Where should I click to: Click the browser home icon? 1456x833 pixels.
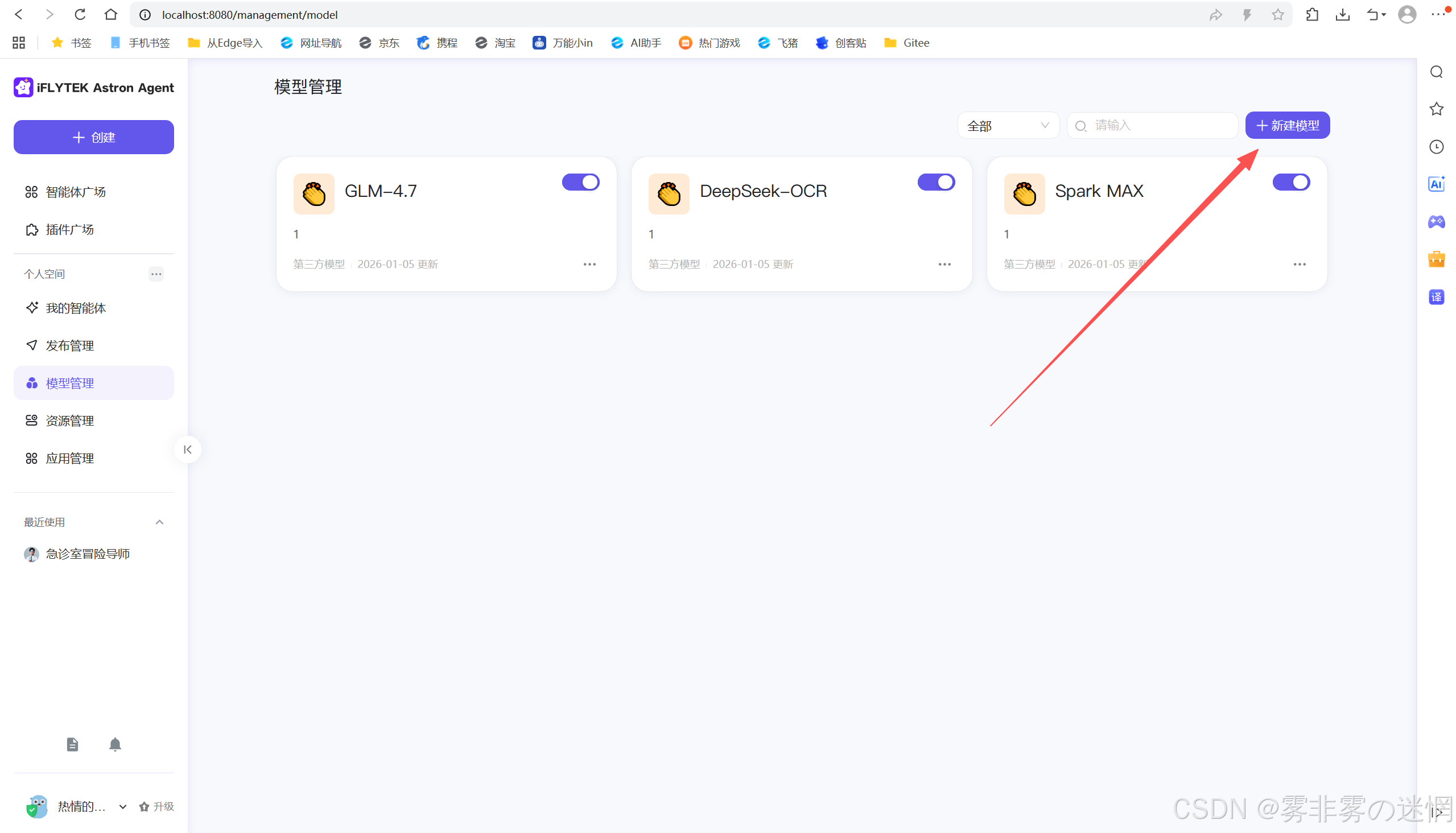111,15
